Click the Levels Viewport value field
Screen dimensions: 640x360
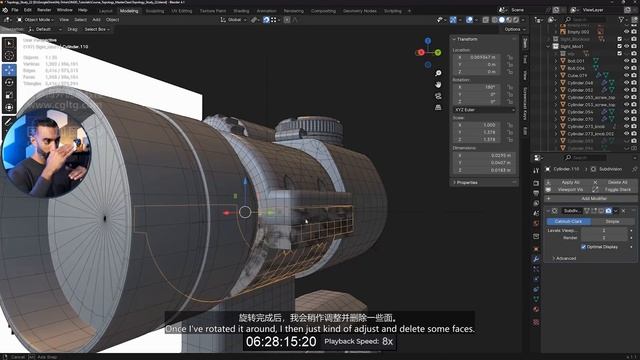[x=604, y=231]
